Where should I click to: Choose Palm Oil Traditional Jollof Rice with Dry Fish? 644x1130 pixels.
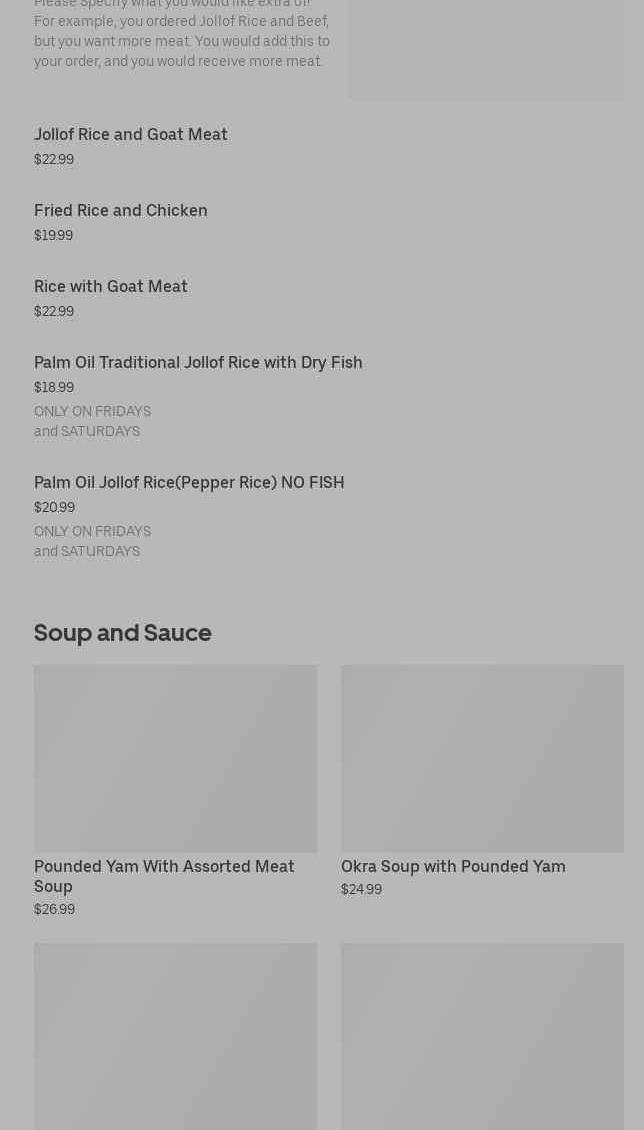(198, 363)
